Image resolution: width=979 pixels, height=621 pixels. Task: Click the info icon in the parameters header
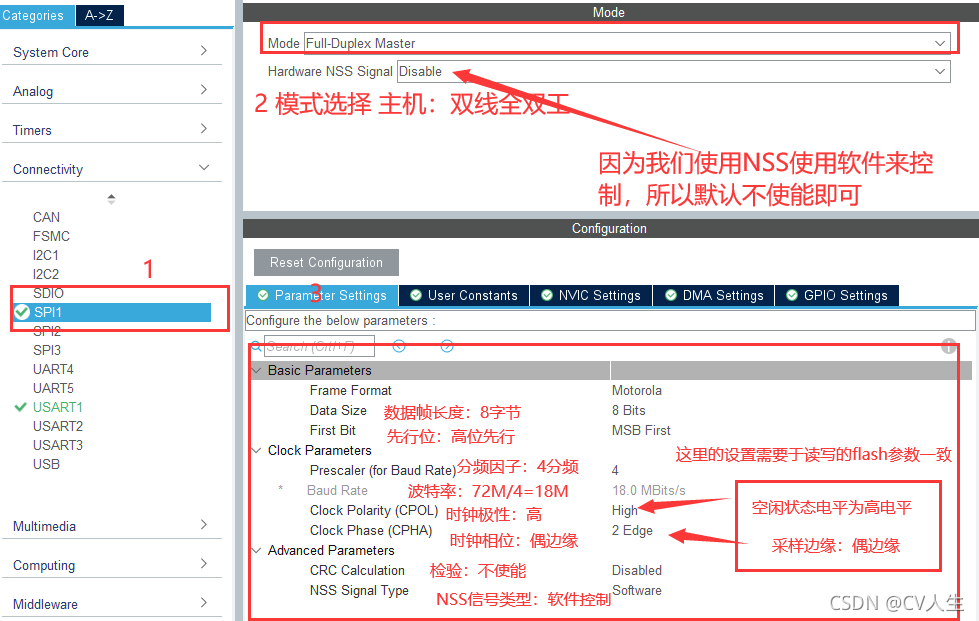[948, 345]
